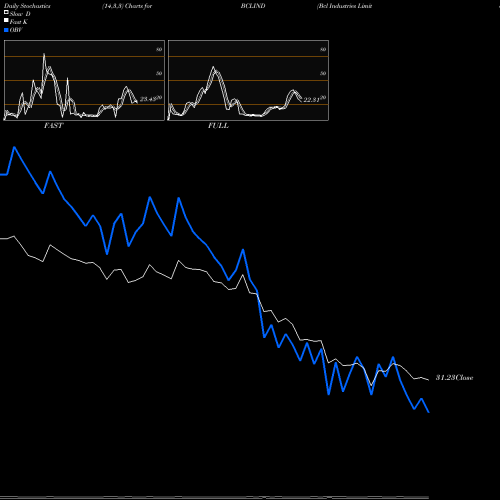
Task: Click the Fast K legend swatch
Action: tap(6, 20)
